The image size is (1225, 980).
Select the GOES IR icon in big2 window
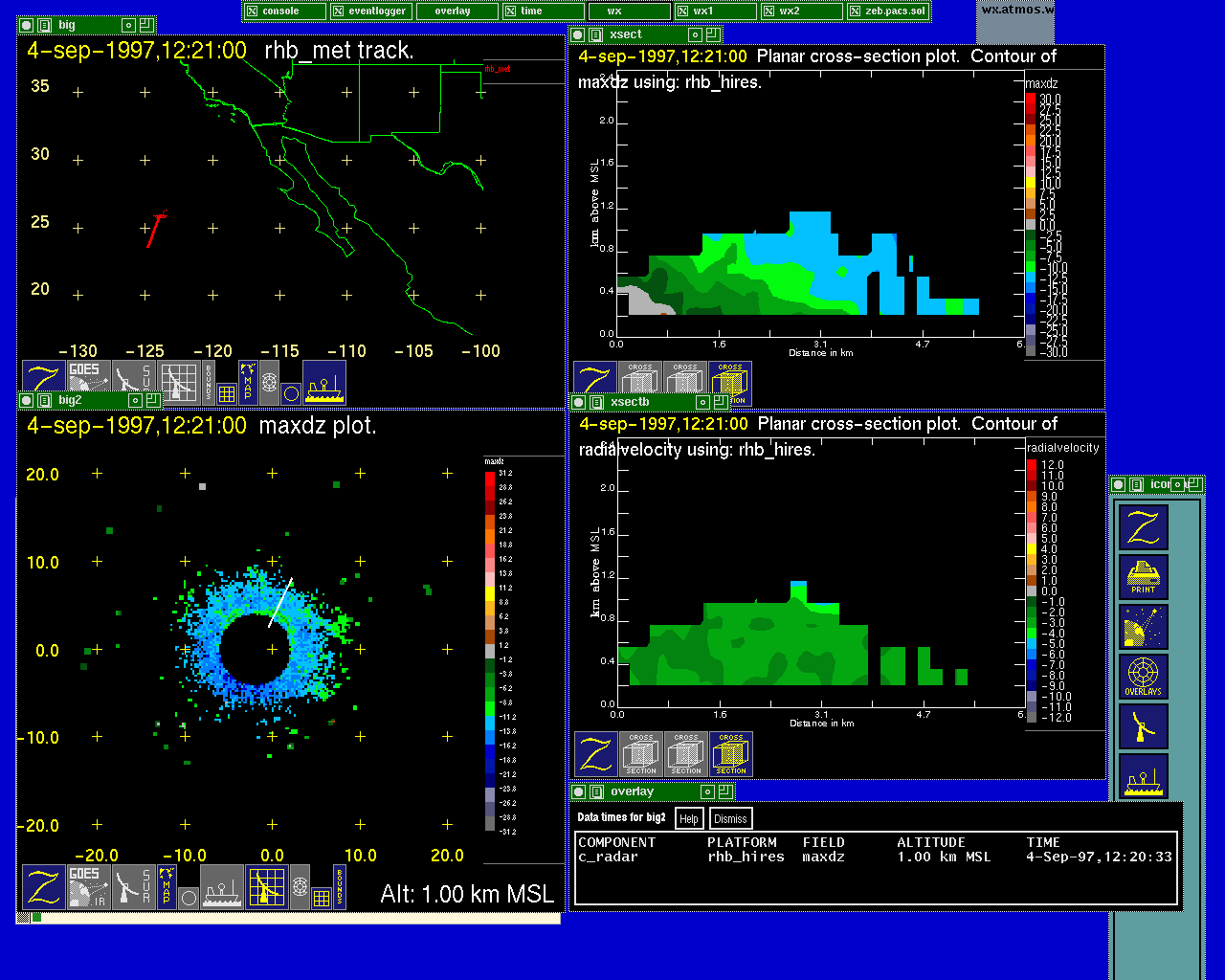click(87, 887)
